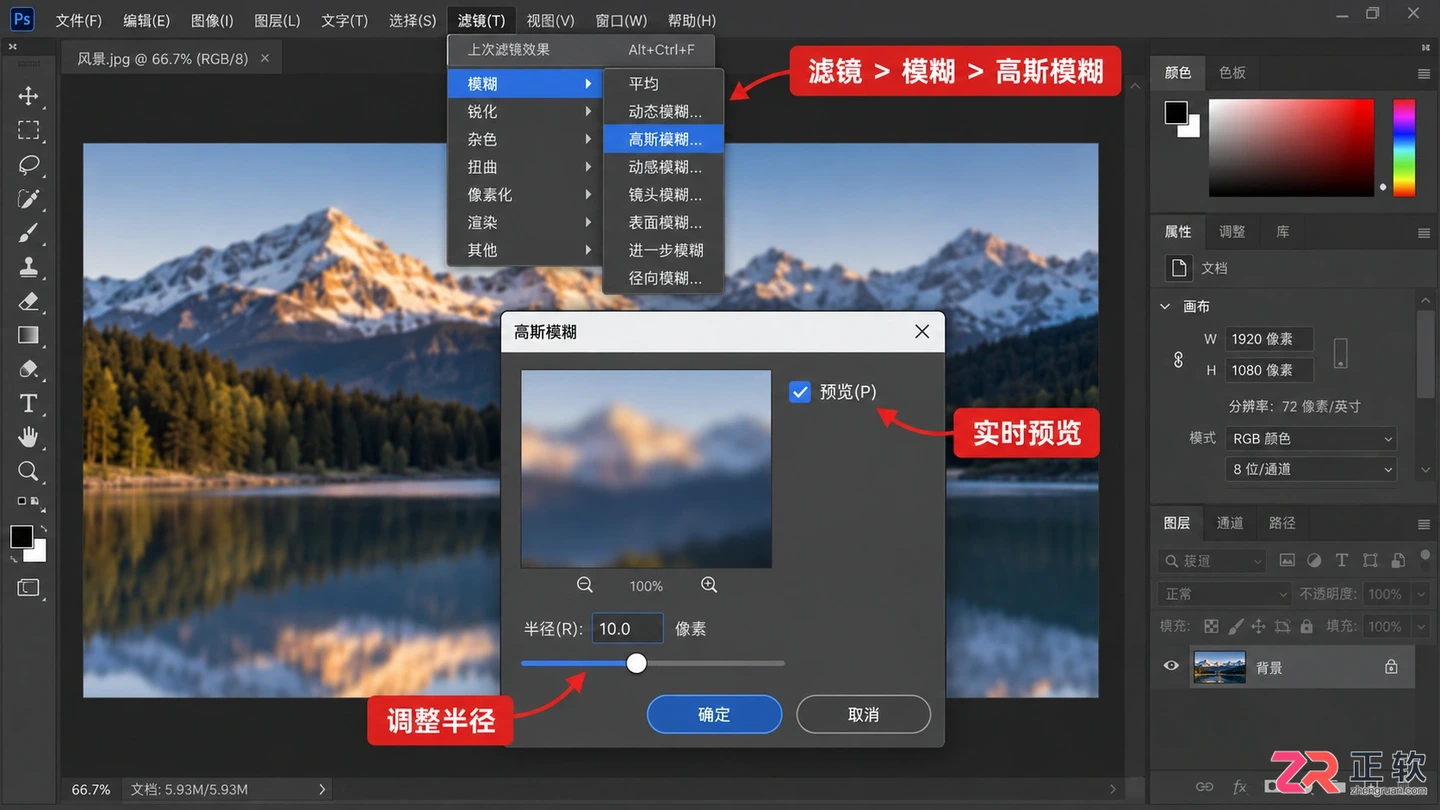Click the smart object filter icon

click(x=1398, y=561)
